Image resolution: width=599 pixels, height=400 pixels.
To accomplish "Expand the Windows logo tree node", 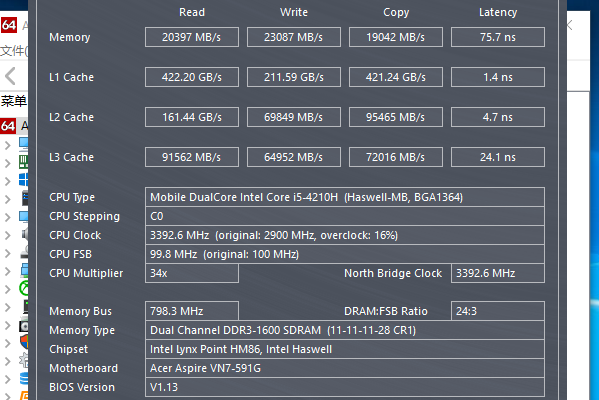I will (7, 181).
